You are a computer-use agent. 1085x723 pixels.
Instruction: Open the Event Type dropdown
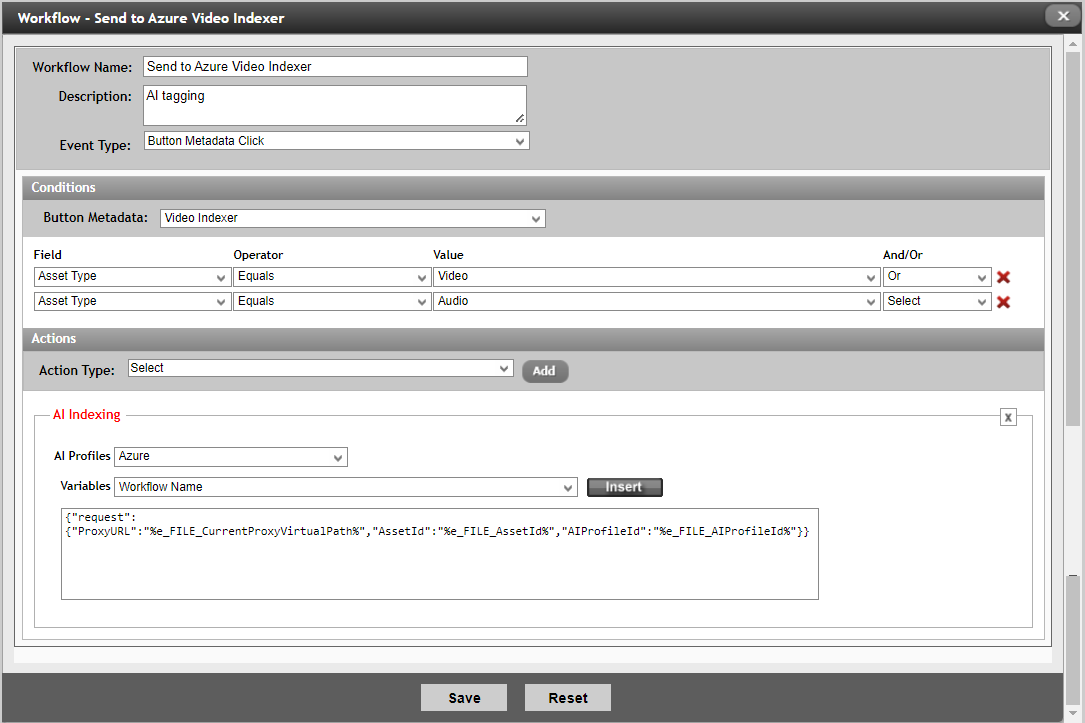(336, 141)
